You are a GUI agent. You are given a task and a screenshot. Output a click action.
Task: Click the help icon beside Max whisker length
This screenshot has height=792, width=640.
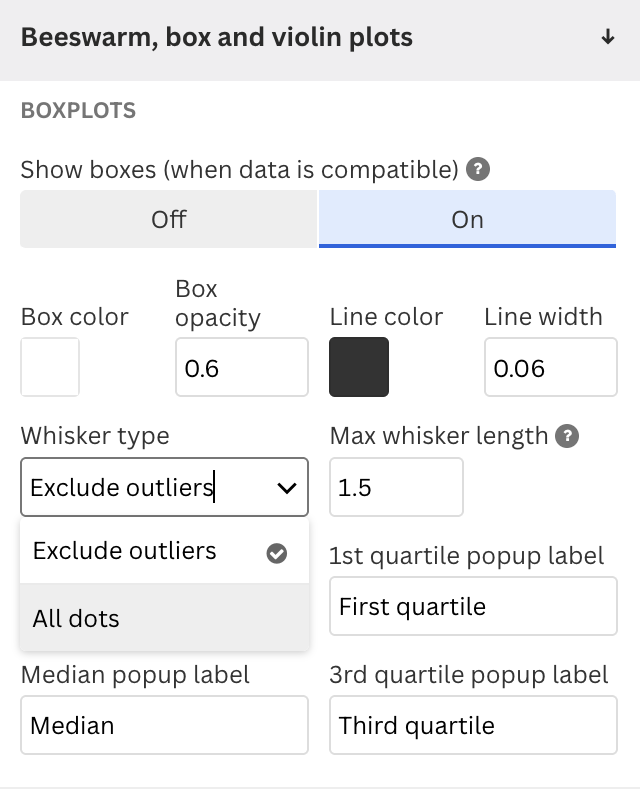tap(567, 436)
